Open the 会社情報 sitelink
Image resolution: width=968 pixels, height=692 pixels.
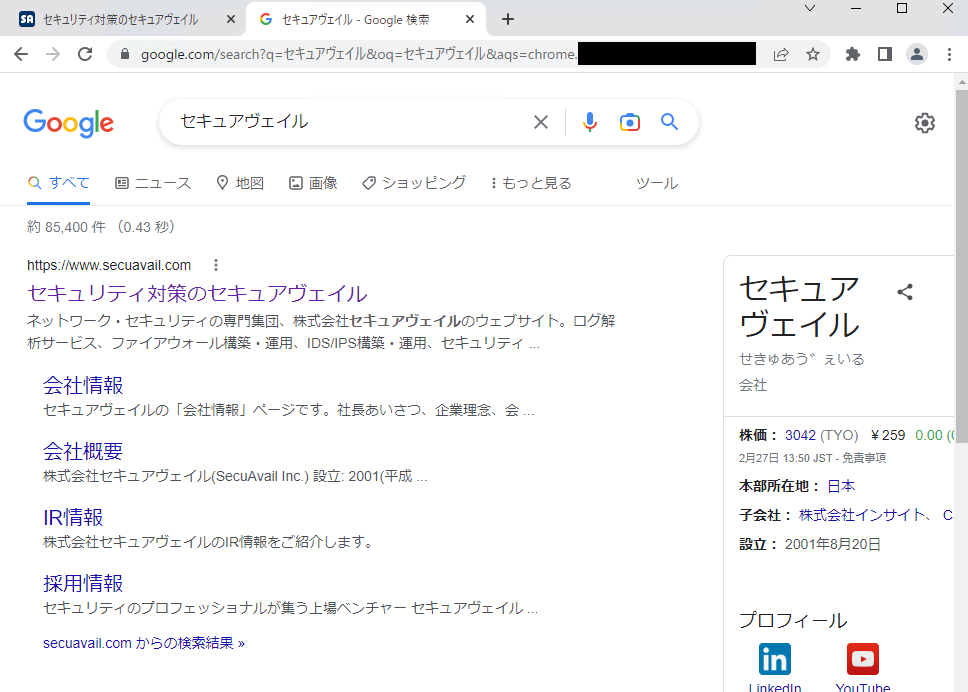[x=83, y=385]
